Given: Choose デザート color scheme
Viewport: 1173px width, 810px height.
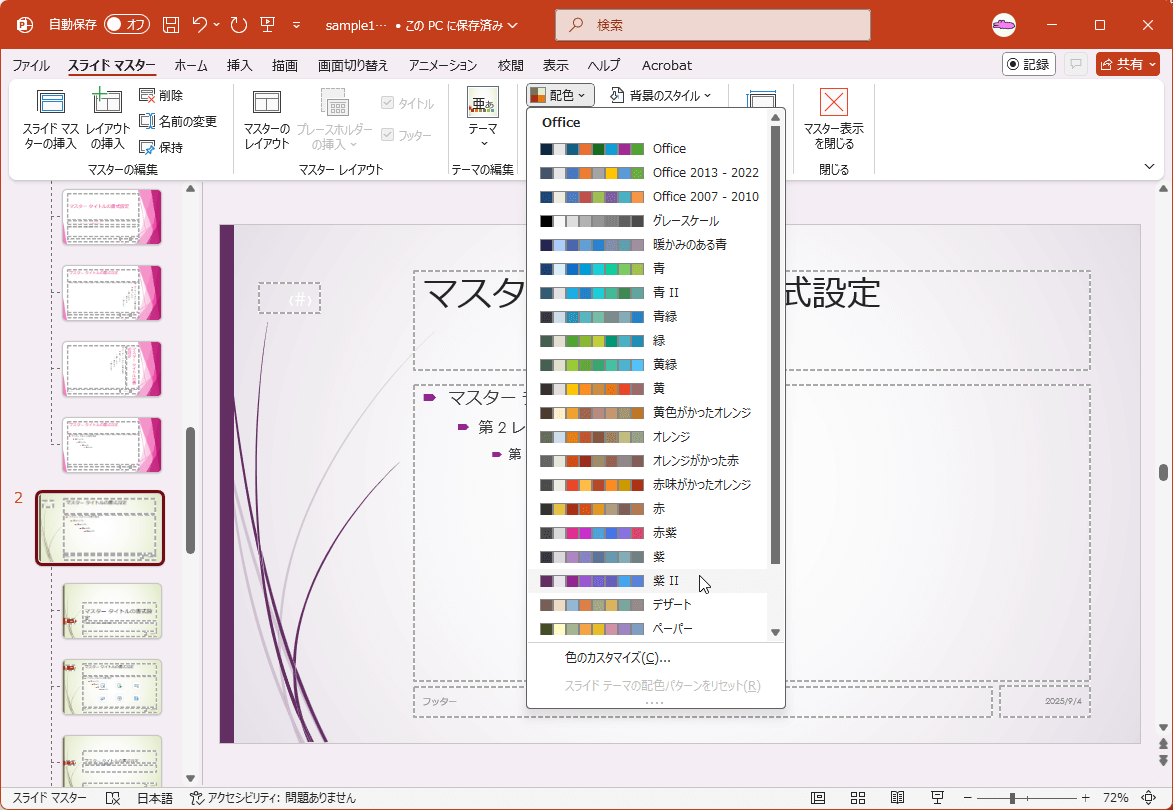Looking at the screenshot, I should [647, 604].
